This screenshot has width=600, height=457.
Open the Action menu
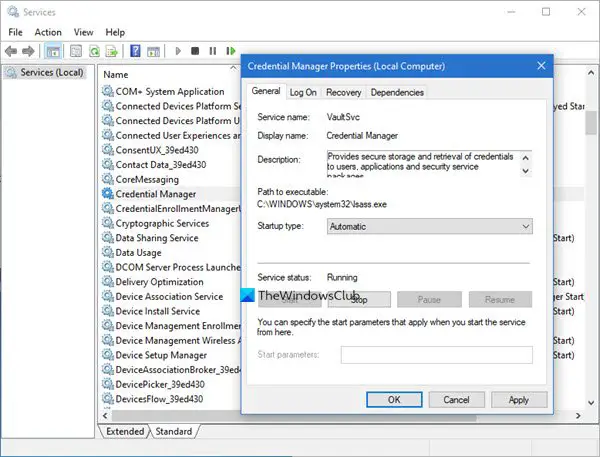pyautogui.click(x=48, y=32)
